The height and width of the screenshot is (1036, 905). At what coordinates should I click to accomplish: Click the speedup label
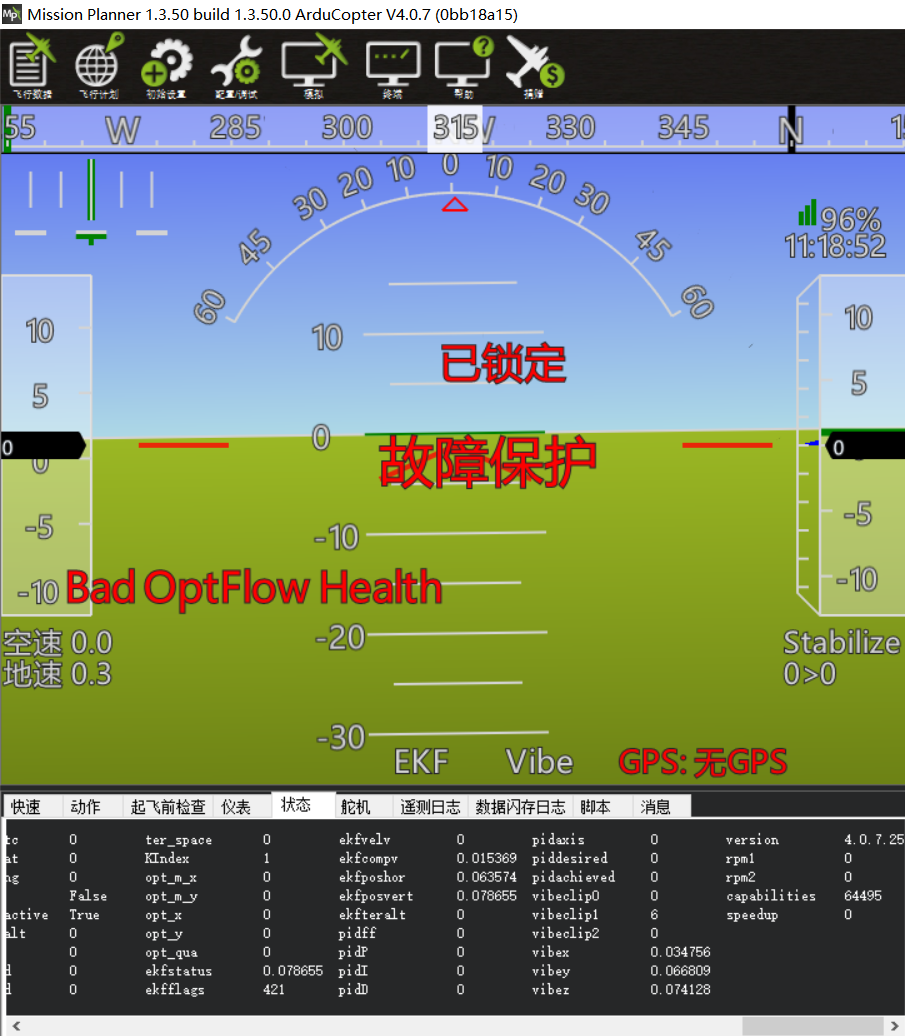(752, 915)
